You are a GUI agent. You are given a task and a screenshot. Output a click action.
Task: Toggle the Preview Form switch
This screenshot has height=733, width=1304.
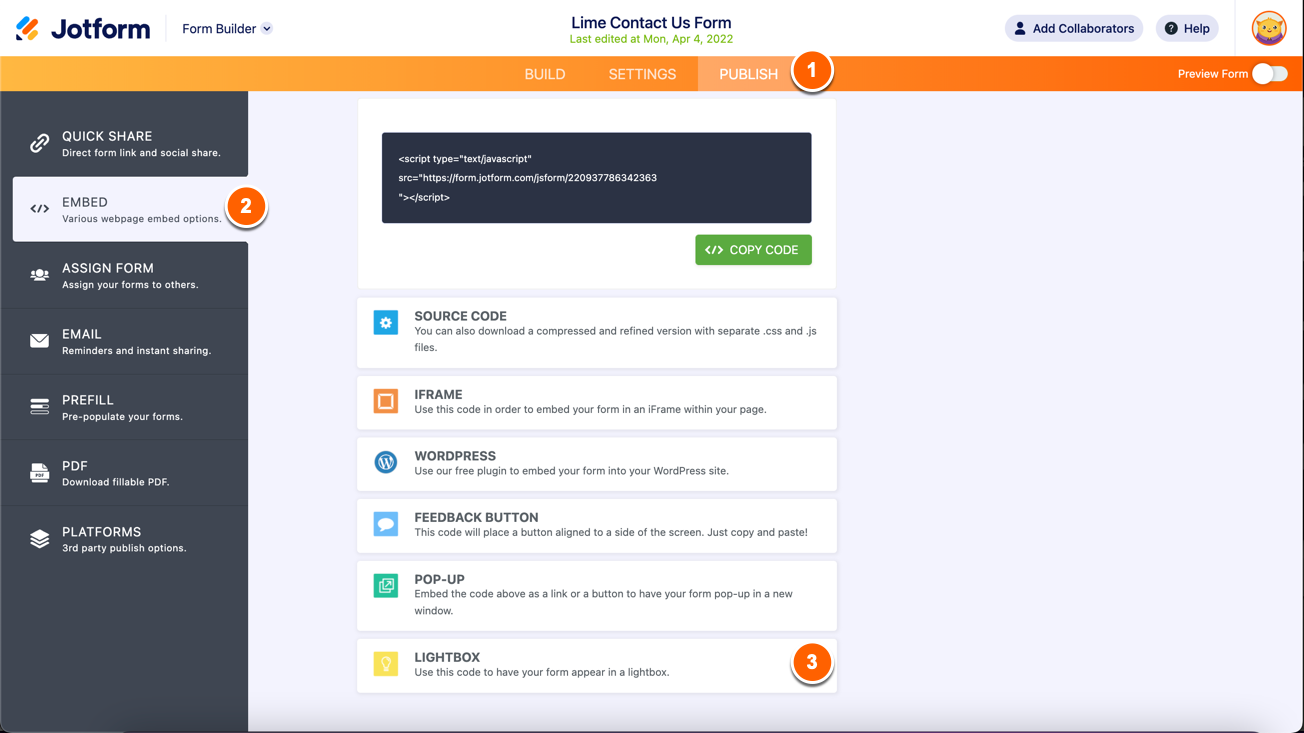click(1270, 74)
